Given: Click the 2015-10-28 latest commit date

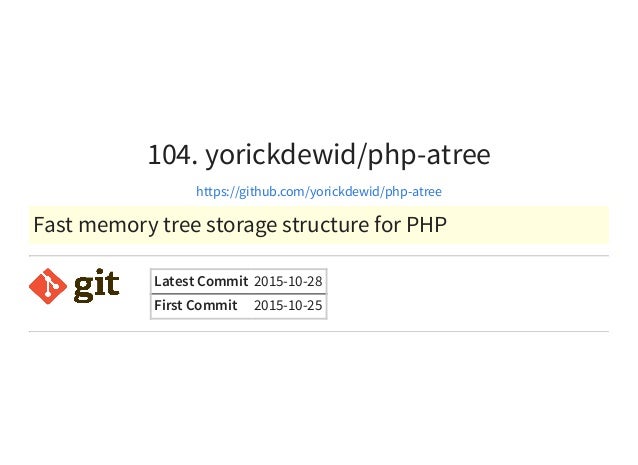Looking at the screenshot, I should pyautogui.click(x=288, y=281).
